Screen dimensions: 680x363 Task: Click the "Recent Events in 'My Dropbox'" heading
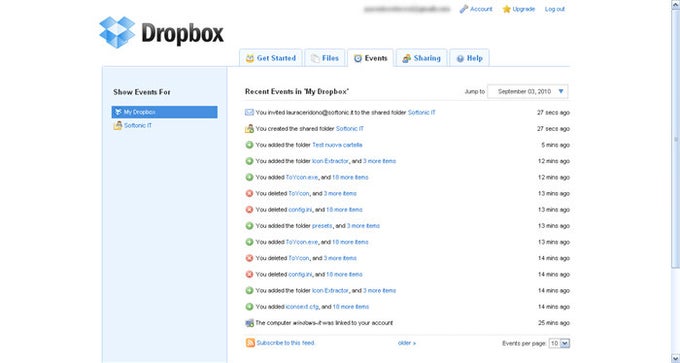pyautogui.click(x=297, y=92)
